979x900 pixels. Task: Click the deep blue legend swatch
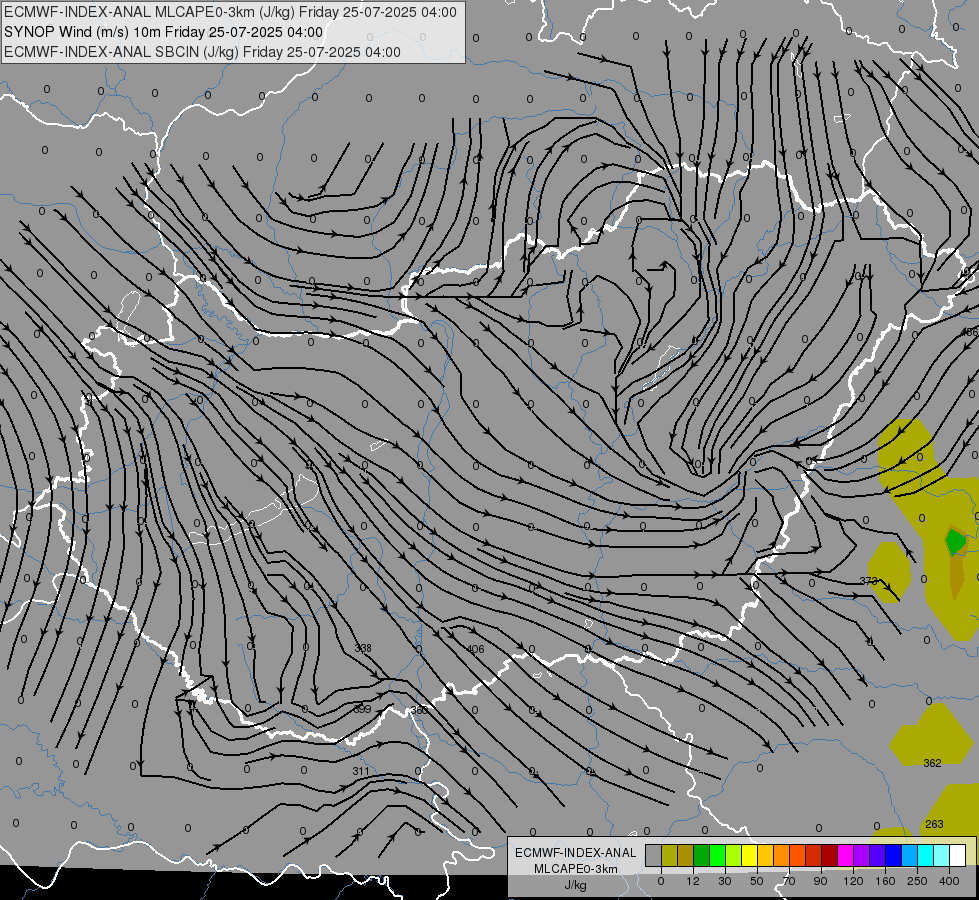[x=894, y=856]
